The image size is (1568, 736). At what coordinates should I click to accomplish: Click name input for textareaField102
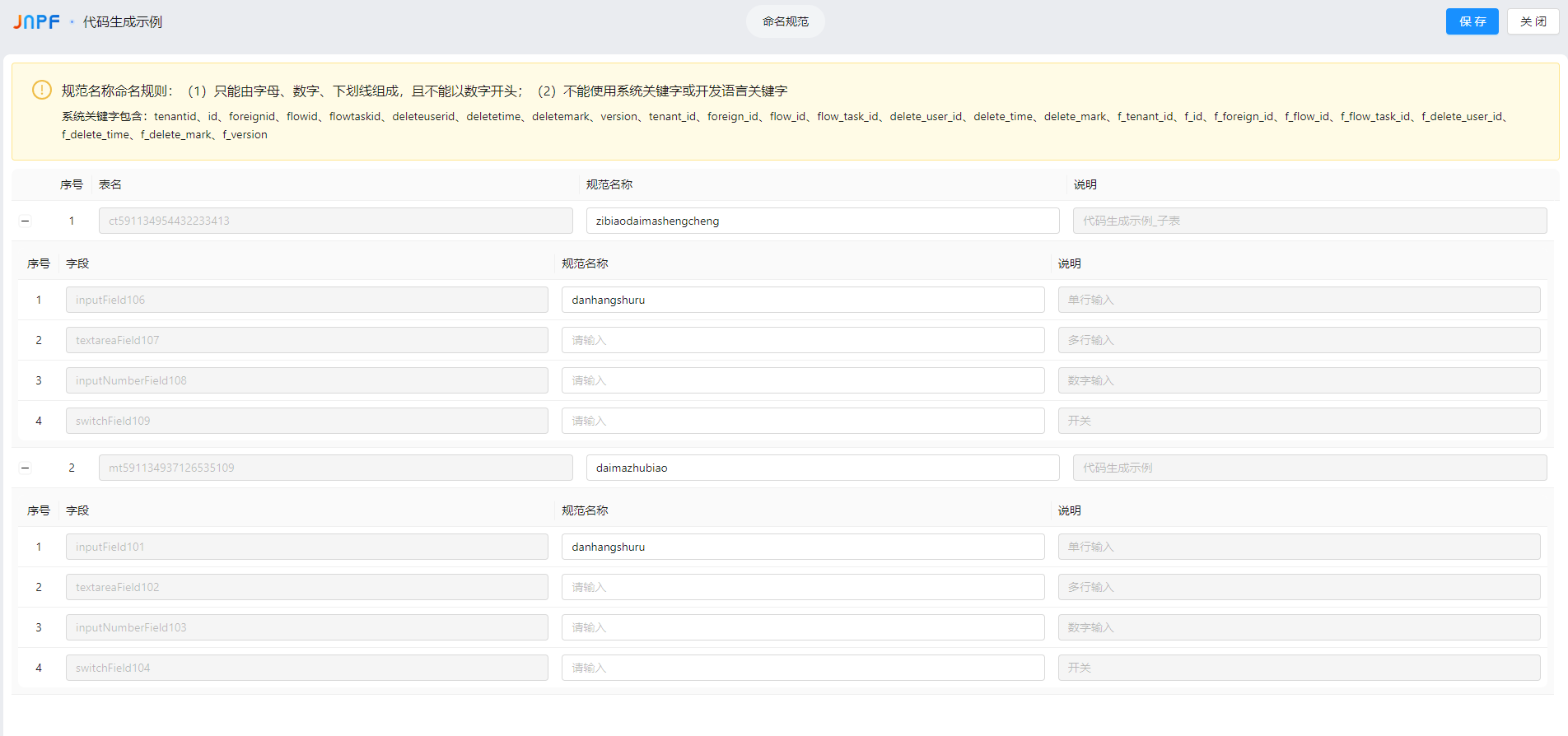click(802, 587)
